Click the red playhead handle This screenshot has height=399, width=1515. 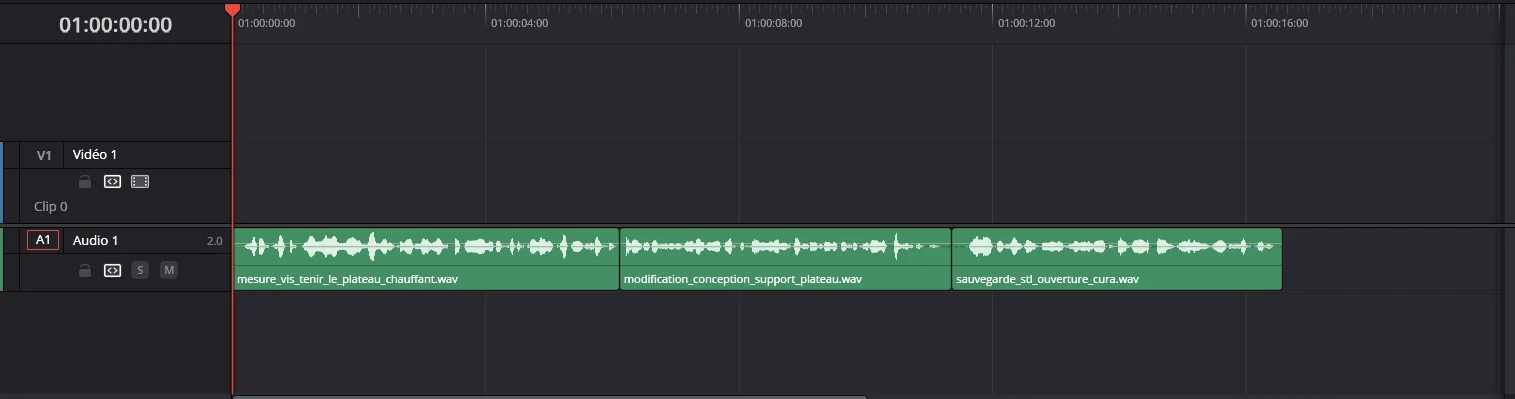pyautogui.click(x=232, y=9)
